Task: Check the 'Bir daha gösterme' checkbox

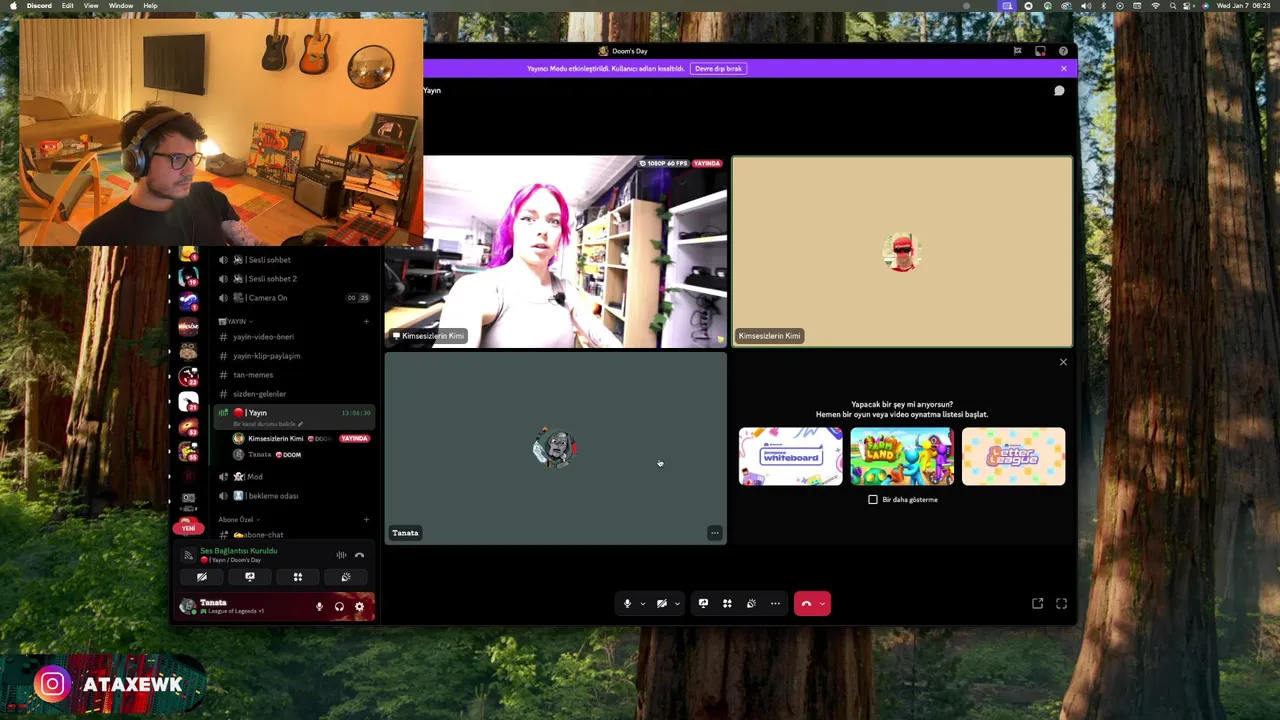Action: tap(873, 499)
